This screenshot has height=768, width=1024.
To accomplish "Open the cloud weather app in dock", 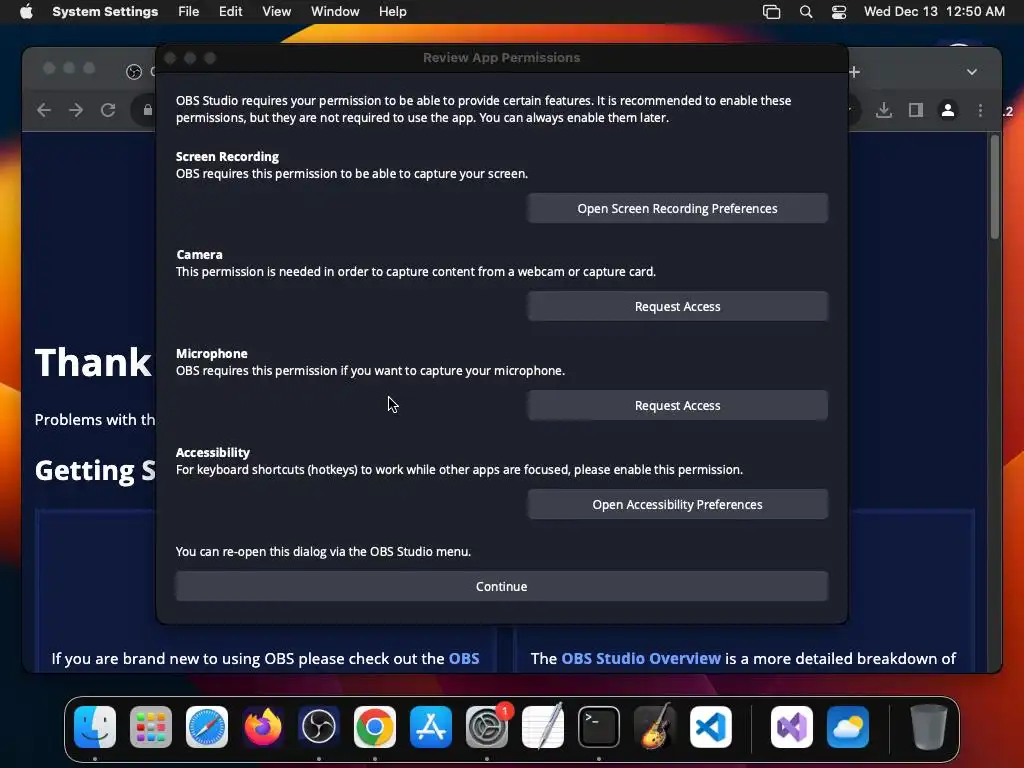I will [848, 727].
